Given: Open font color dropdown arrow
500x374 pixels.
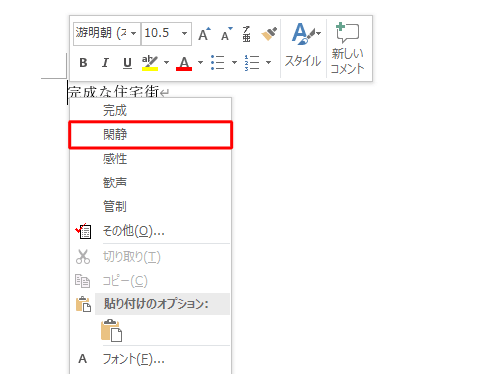Looking at the screenshot, I should tap(200, 63).
